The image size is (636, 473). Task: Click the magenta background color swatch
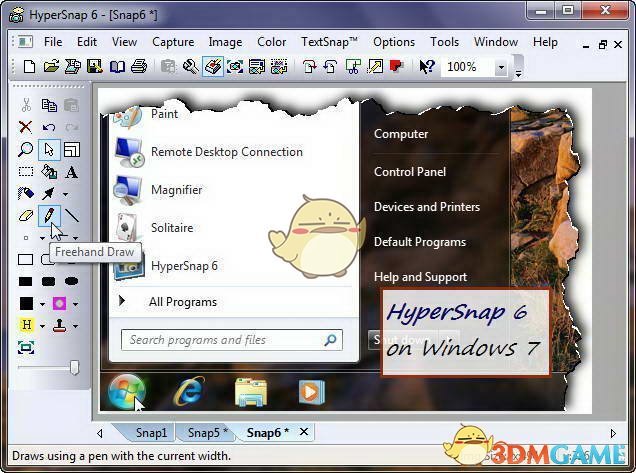pyautogui.click(x=59, y=303)
